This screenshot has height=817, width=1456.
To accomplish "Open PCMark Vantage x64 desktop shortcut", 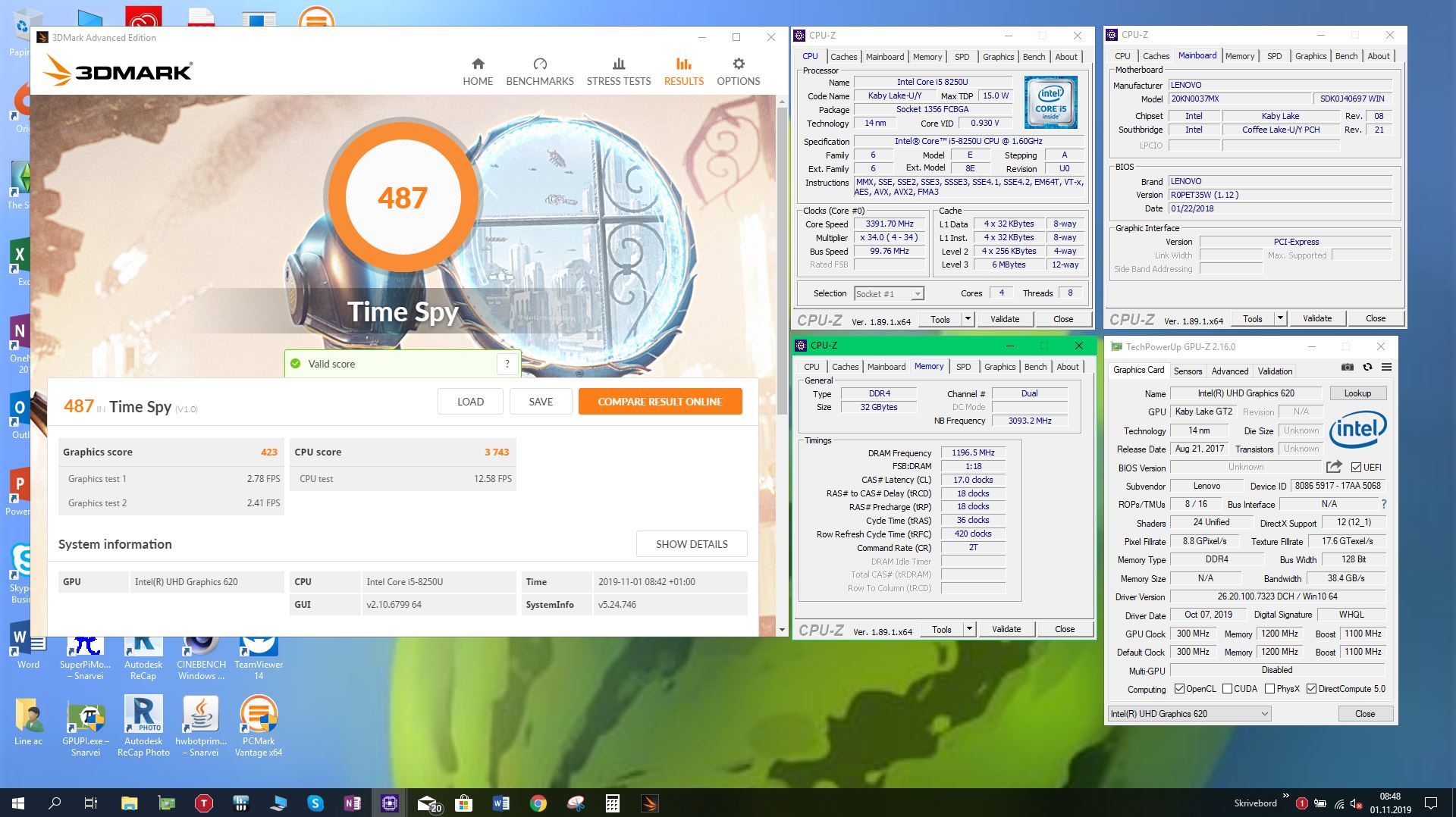I will tap(259, 726).
